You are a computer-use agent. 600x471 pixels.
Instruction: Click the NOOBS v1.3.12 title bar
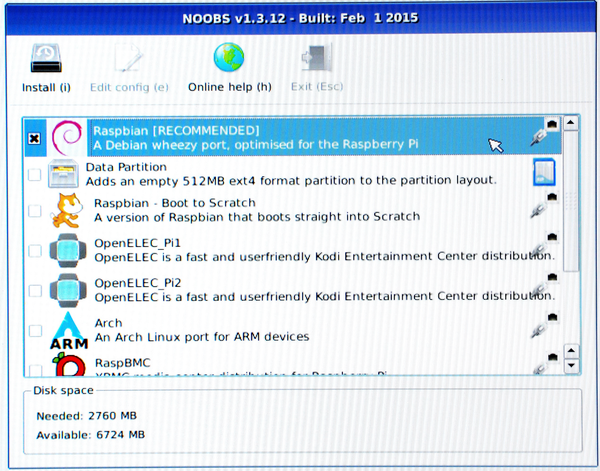(x=300, y=18)
